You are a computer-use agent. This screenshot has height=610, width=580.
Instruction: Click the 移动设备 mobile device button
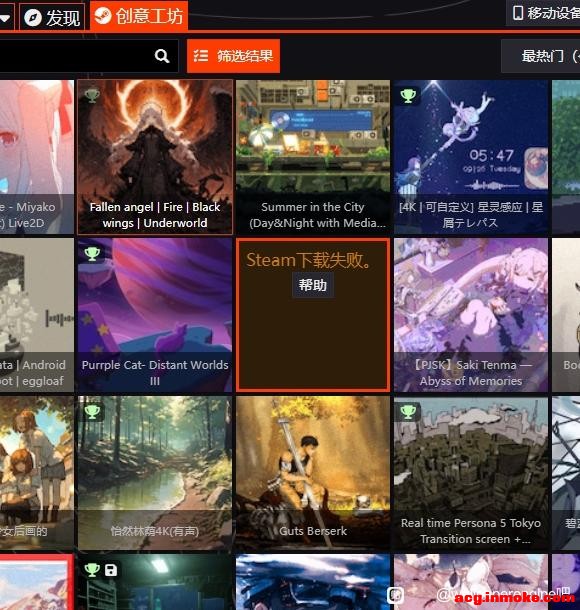[543, 13]
